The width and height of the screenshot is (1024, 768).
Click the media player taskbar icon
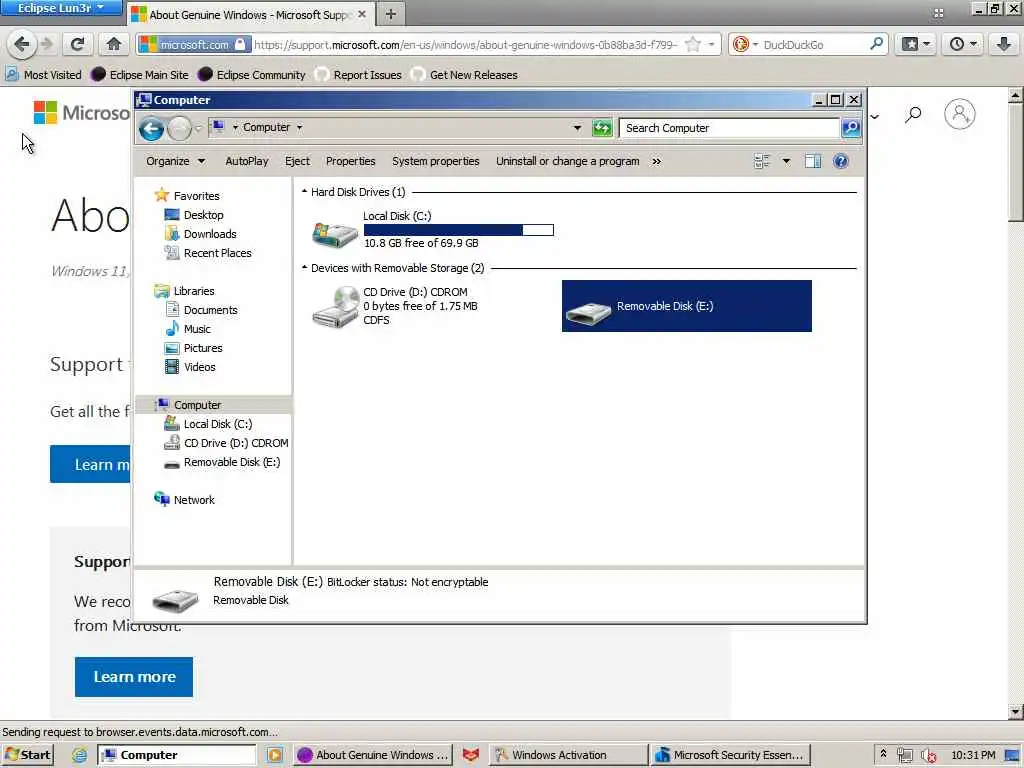(x=274, y=755)
